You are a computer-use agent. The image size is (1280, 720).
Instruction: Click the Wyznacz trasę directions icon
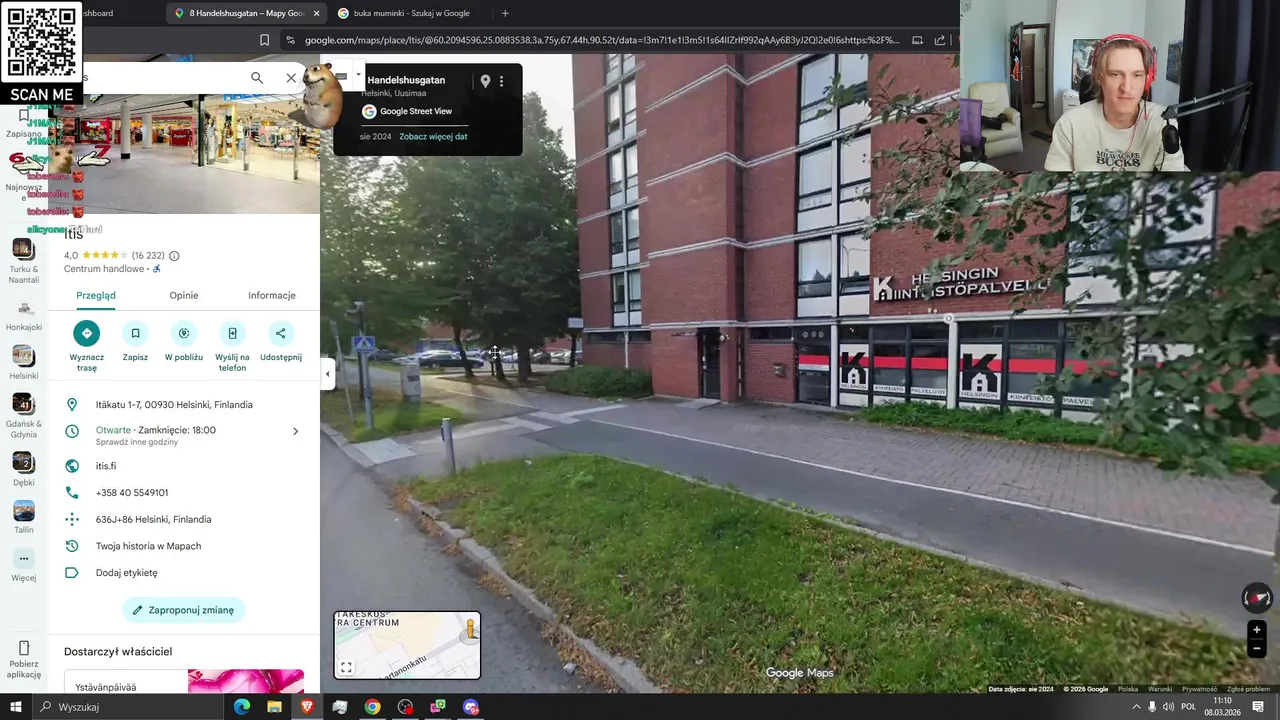click(x=87, y=333)
